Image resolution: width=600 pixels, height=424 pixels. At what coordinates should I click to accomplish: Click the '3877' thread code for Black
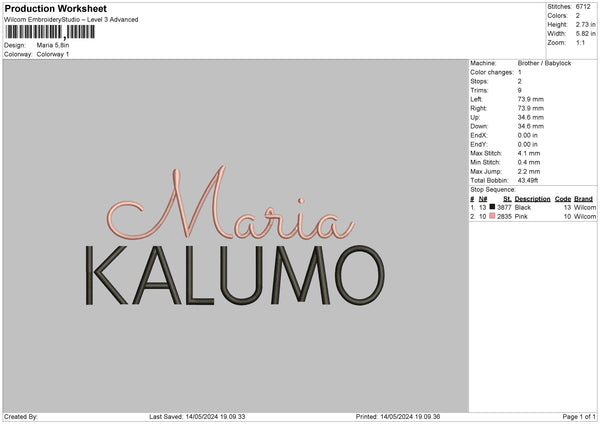504,207
